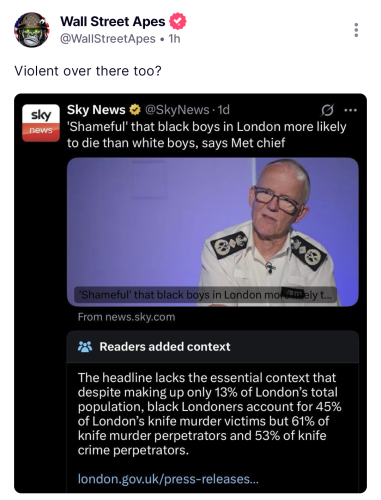The width and height of the screenshot is (381, 500).
Task: Click the Wall Street Apes display name
Action: [113, 22]
